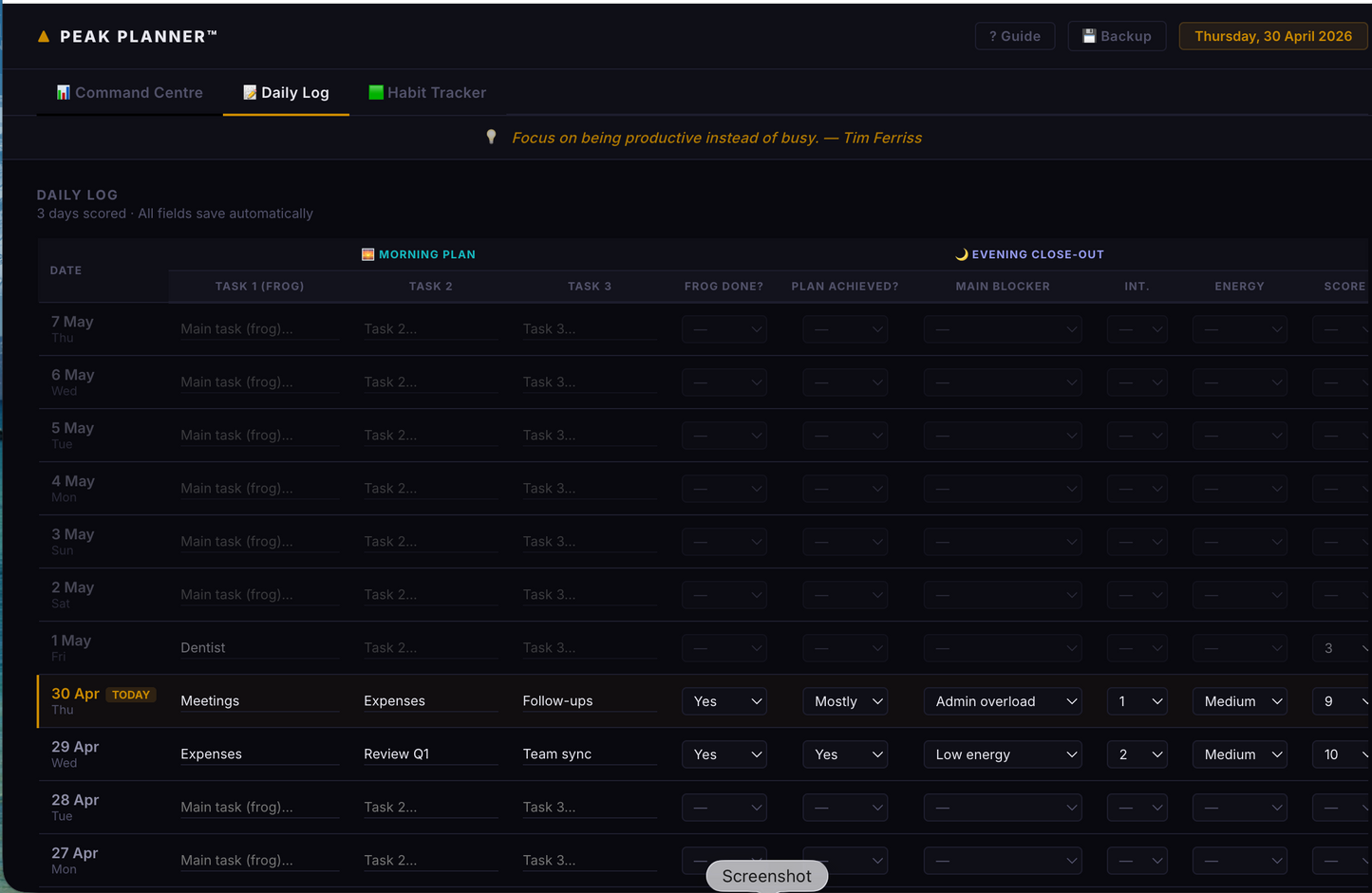Open the Admin overload blocker dropdown
The width and height of the screenshot is (1372, 893).
[x=1003, y=701]
